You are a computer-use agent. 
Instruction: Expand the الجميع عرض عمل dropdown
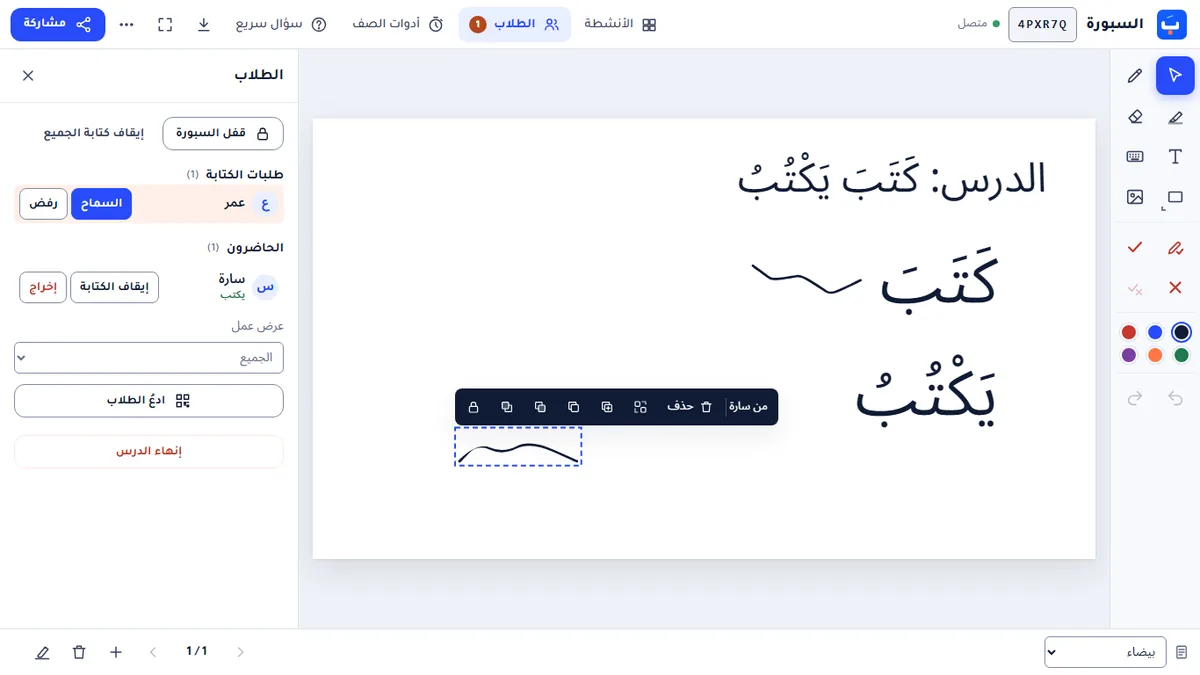tap(149, 357)
